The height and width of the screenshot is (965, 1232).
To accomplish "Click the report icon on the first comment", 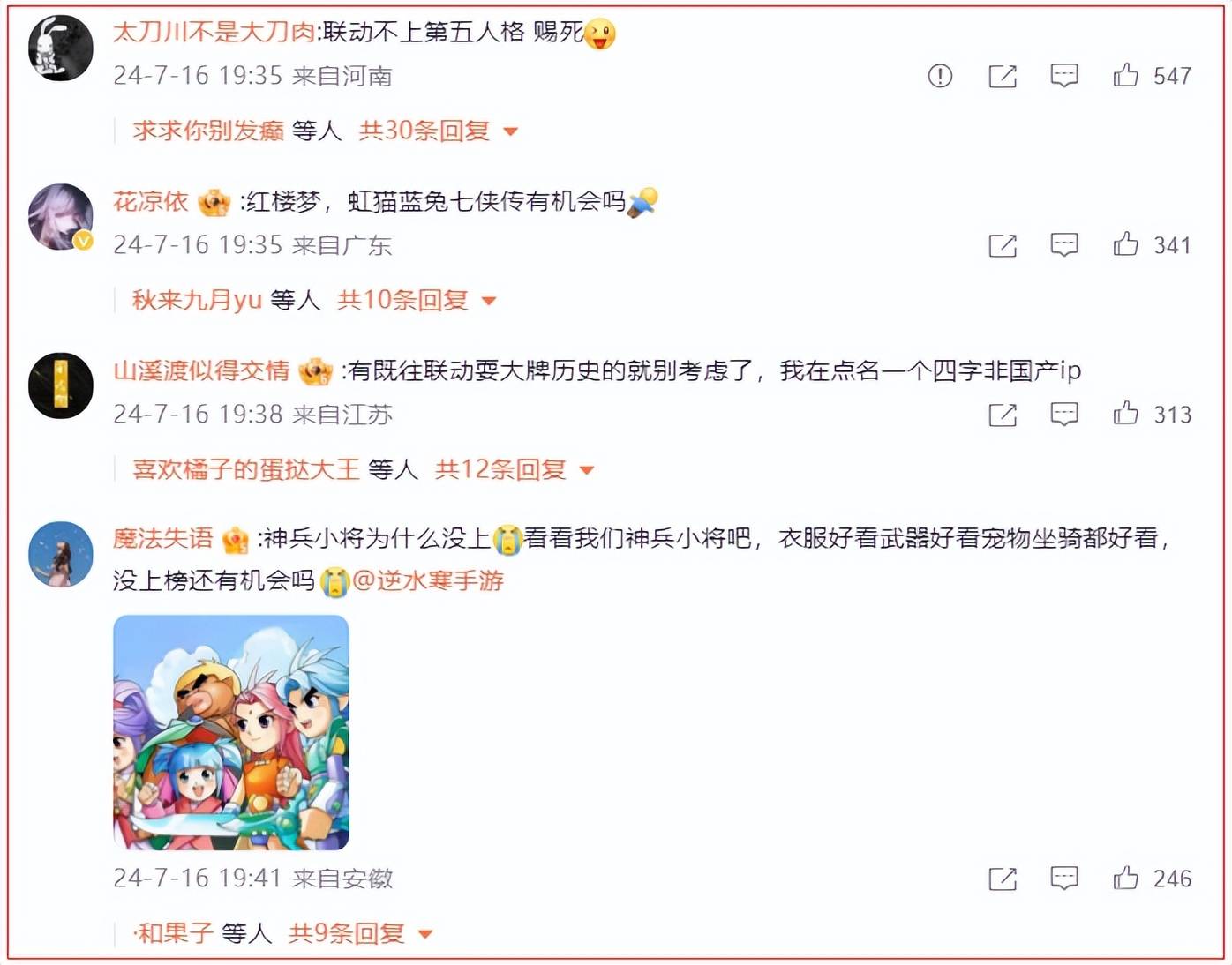I will pos(940,76).
